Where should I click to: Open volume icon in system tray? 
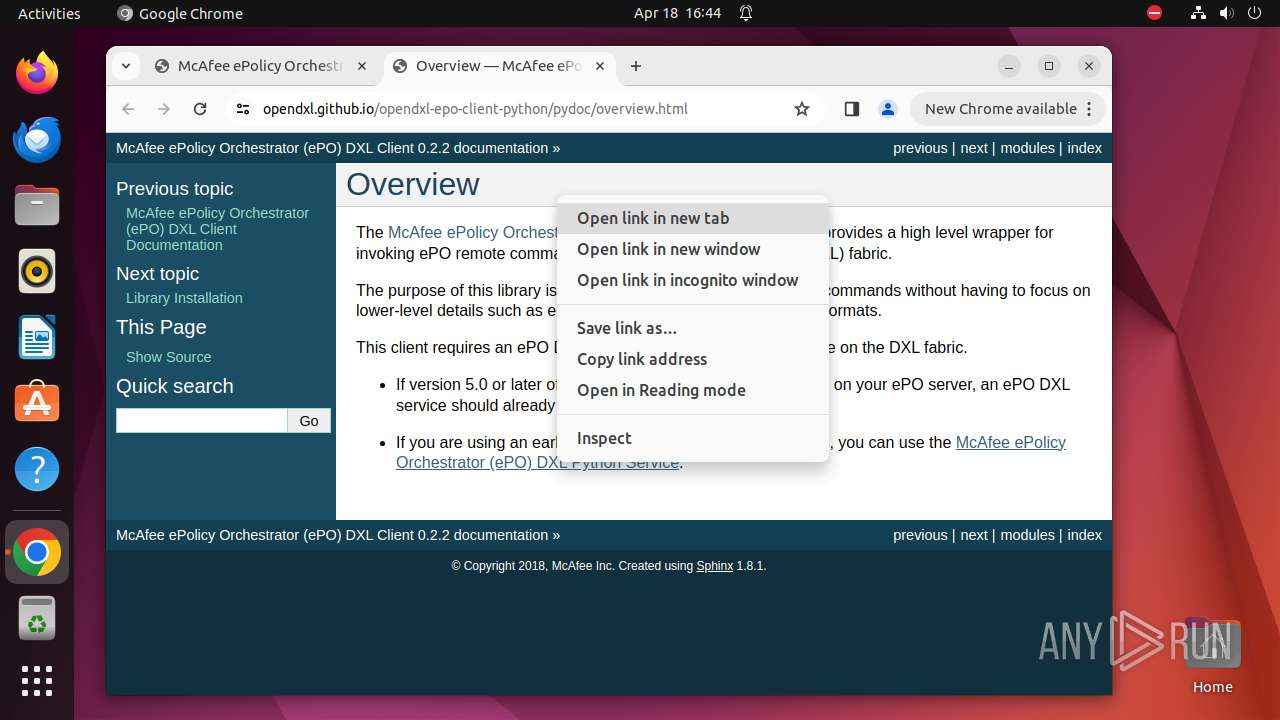[1226, 13]
